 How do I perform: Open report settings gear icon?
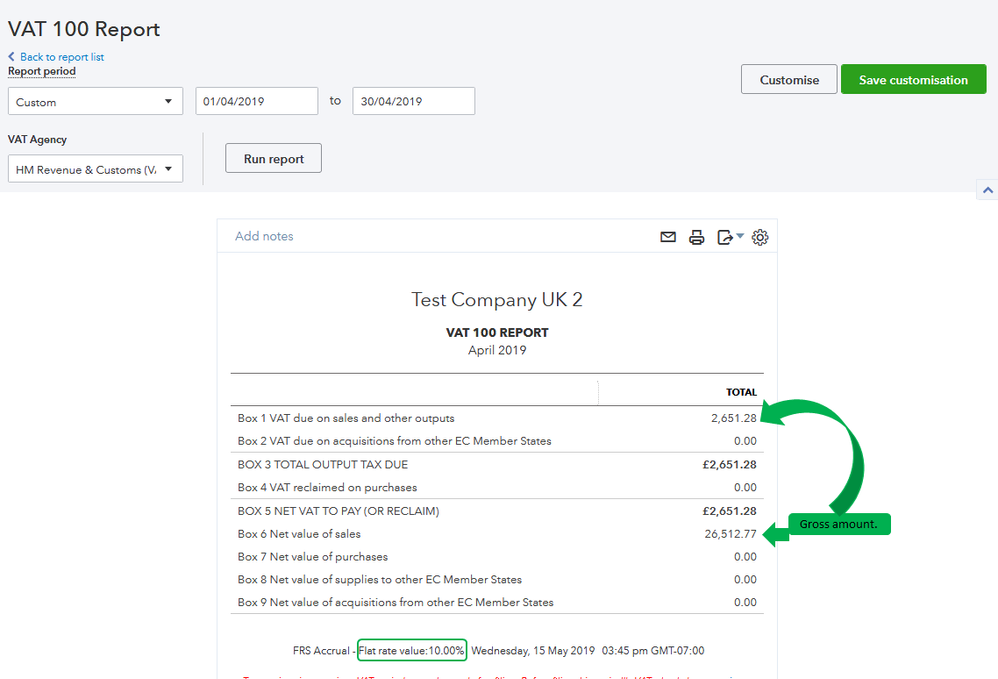(760, 237)
